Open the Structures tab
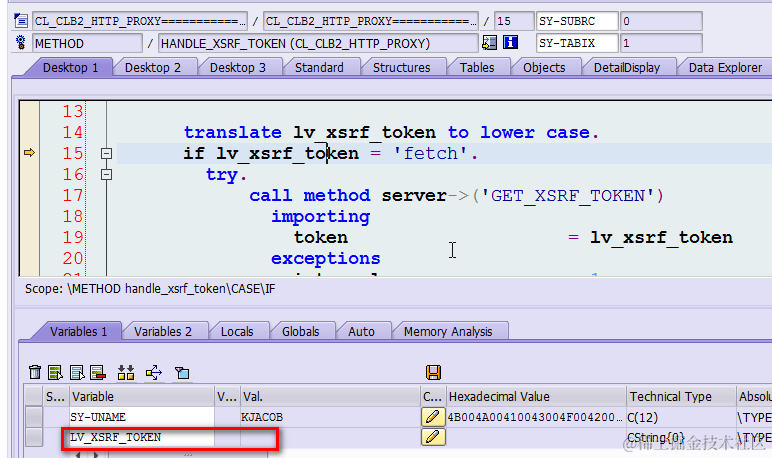 pos(401,67)
